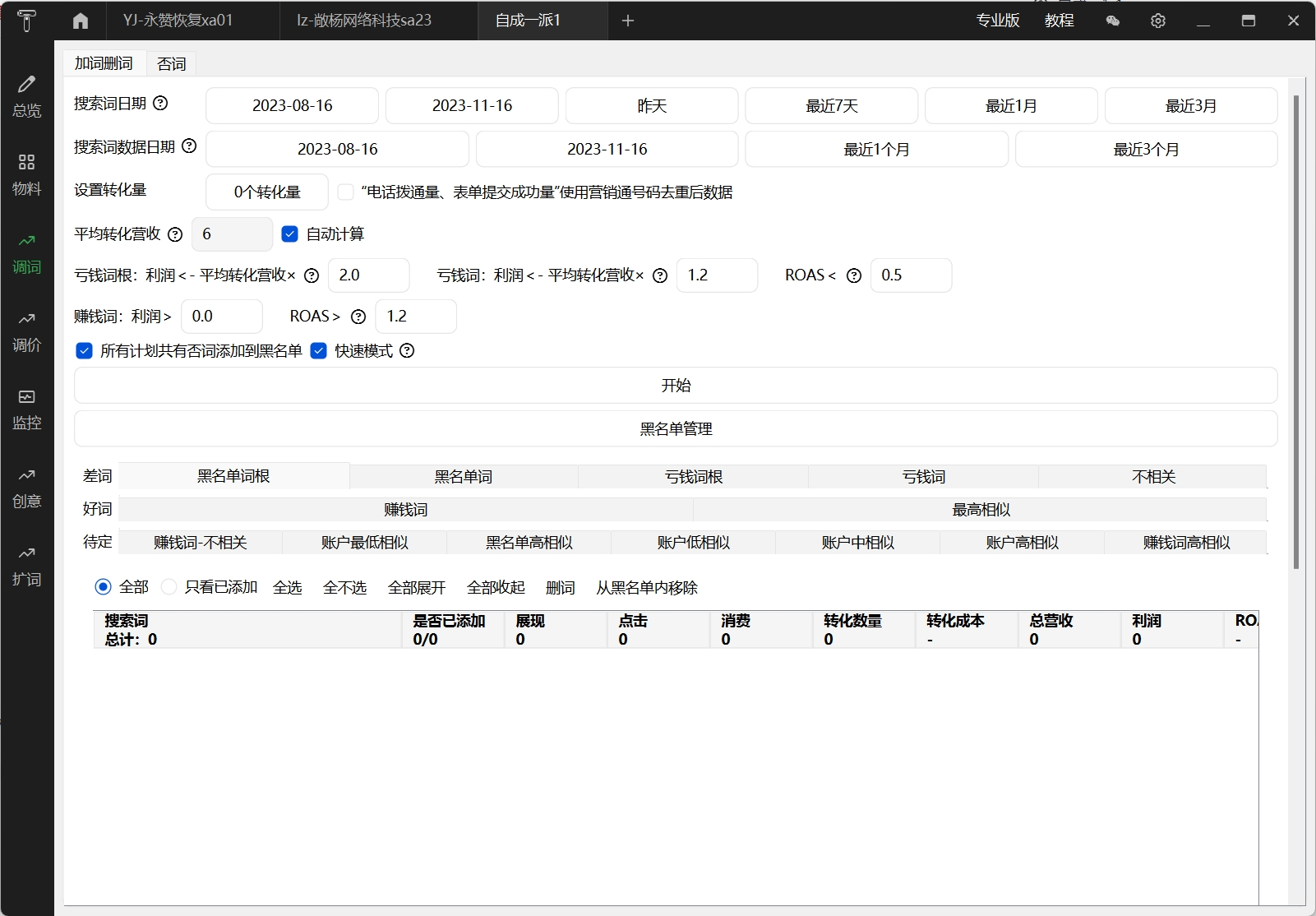
Task: Open the search data start date 2023-08-16
Action: coord(337,149)
